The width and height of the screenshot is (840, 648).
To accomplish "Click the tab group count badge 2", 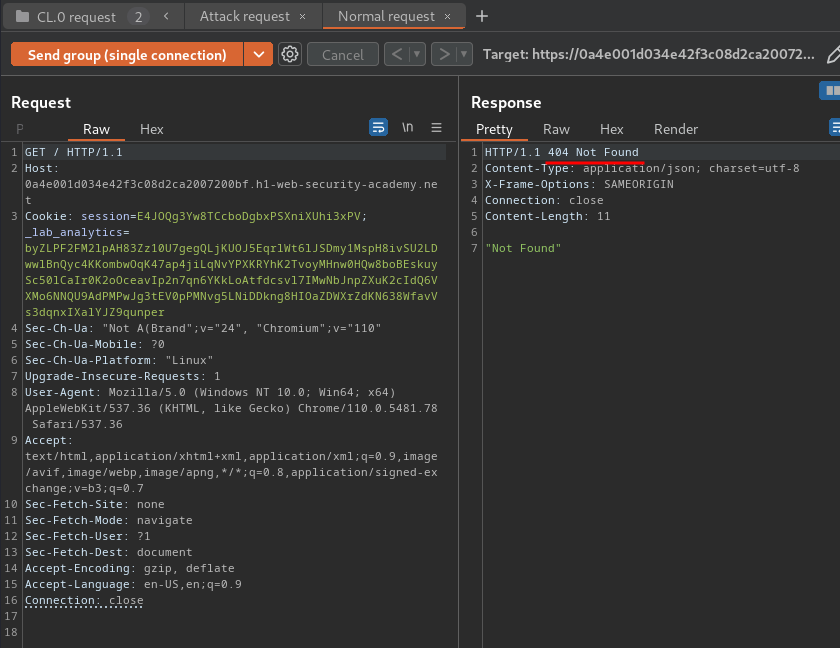I will 138,17.
